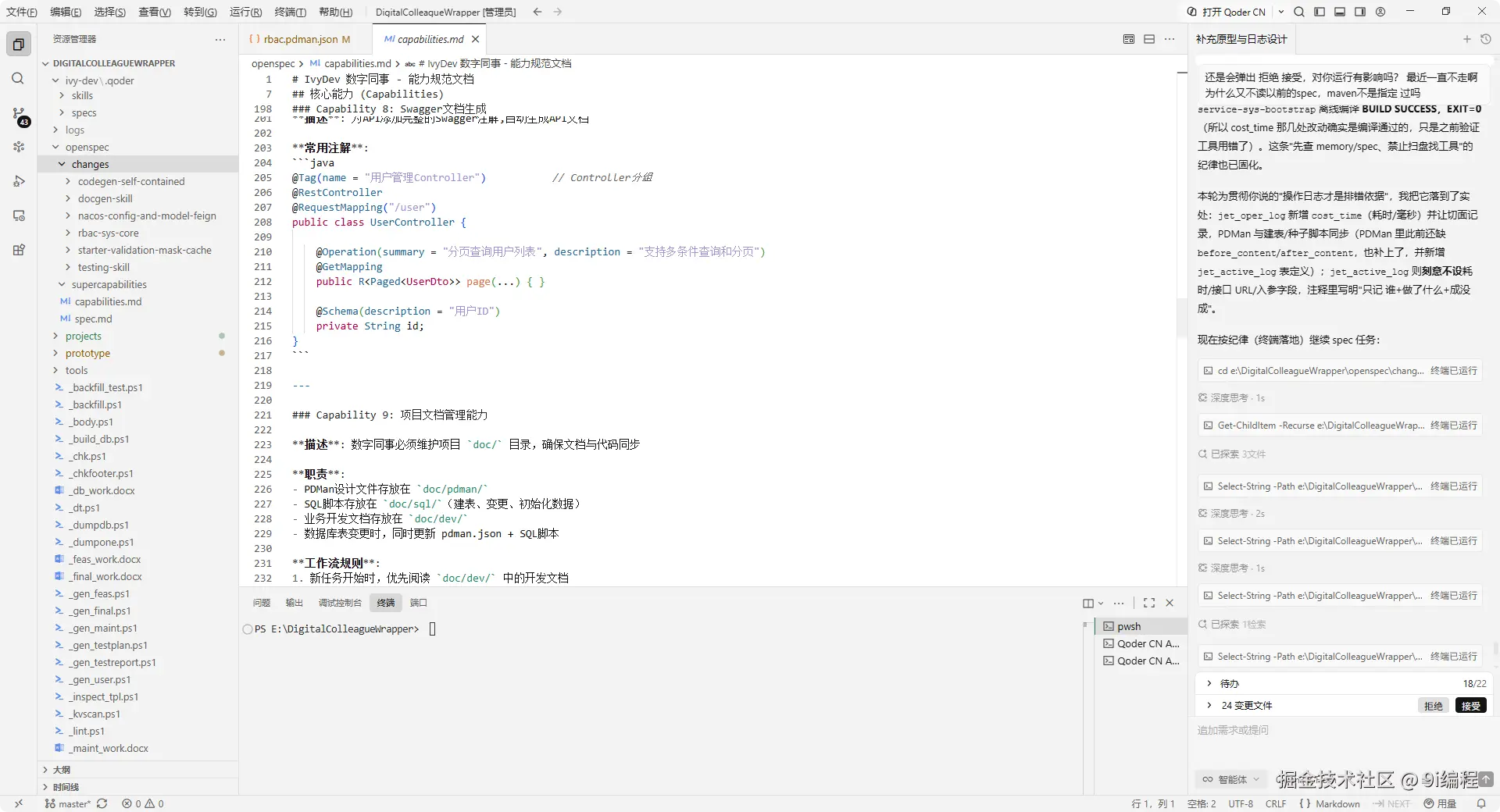Viewport: 1500px width, 812px height.
Task: Toggle the NEXT feature in status bar
Action: (1392, 803)
